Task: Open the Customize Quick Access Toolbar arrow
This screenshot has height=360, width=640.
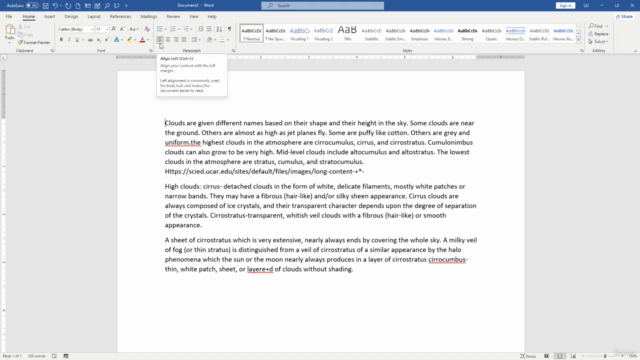Action: pos(126,6)
